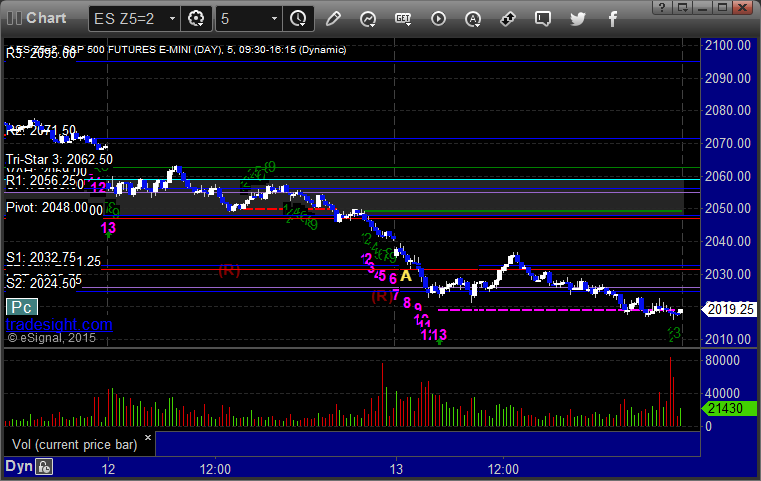Click the Dyn label at bottom left

click(x=19, y=466)
